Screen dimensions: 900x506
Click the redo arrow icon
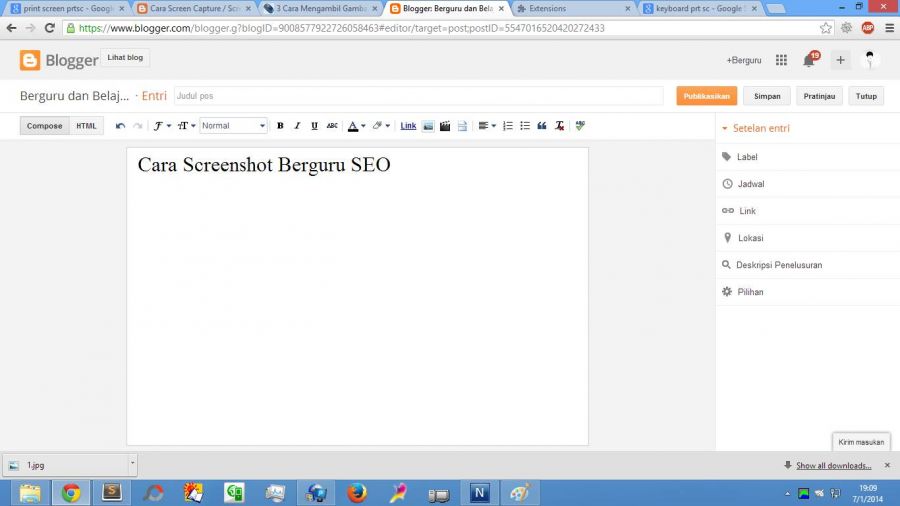138,126
